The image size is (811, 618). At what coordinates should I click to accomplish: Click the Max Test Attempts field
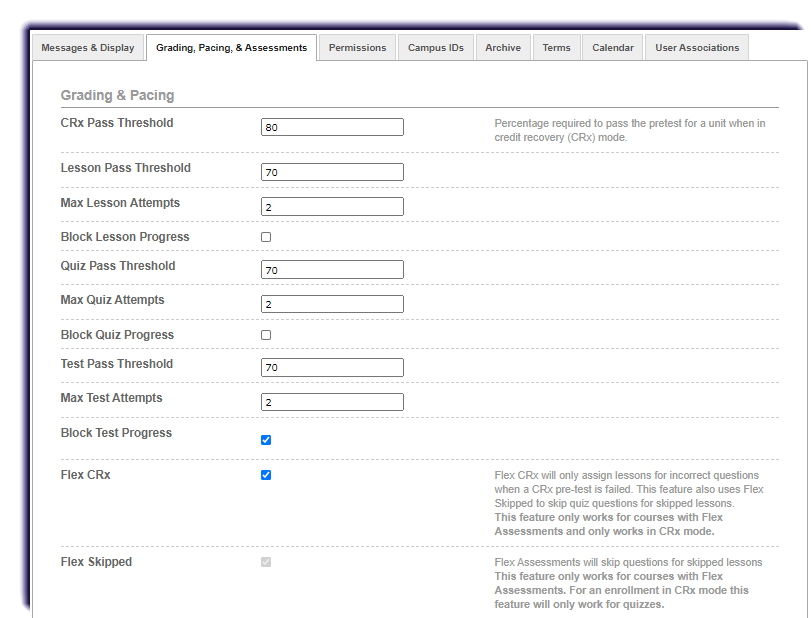point(332,401)
